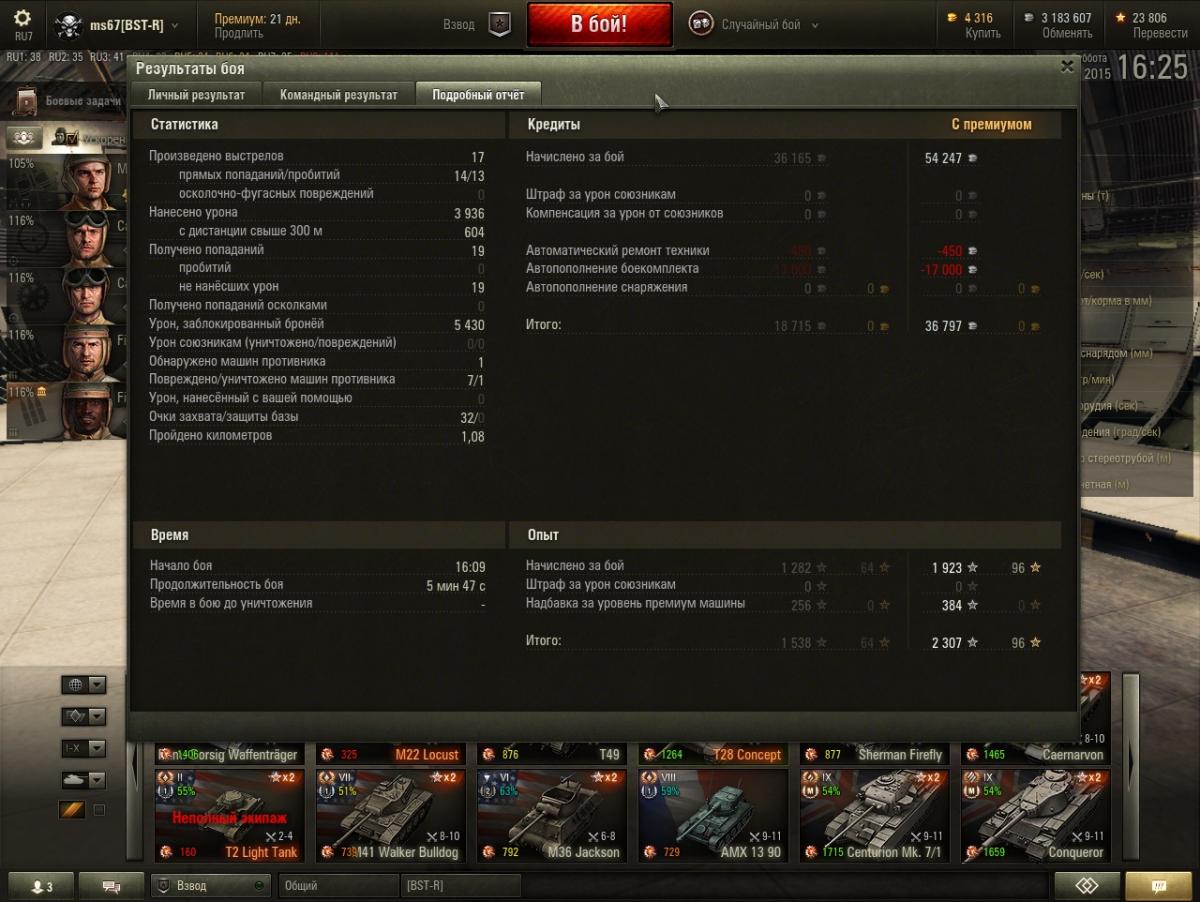This screenshot has width=1200, height=902.
Task: Click the Итого premium credits total 36 797
Action: pos(943,326)
